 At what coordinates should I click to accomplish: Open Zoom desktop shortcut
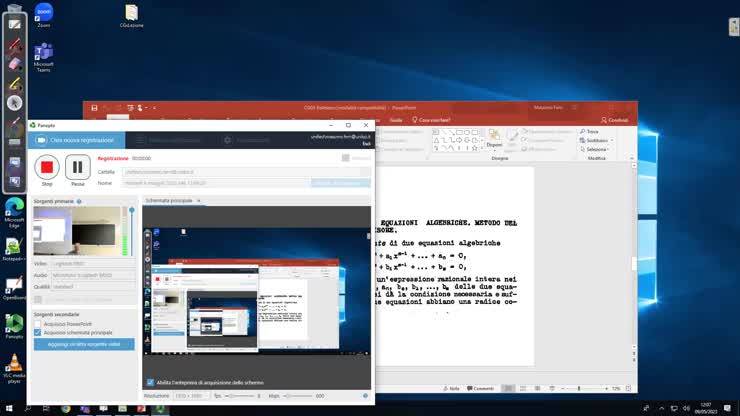coord(43,14)
